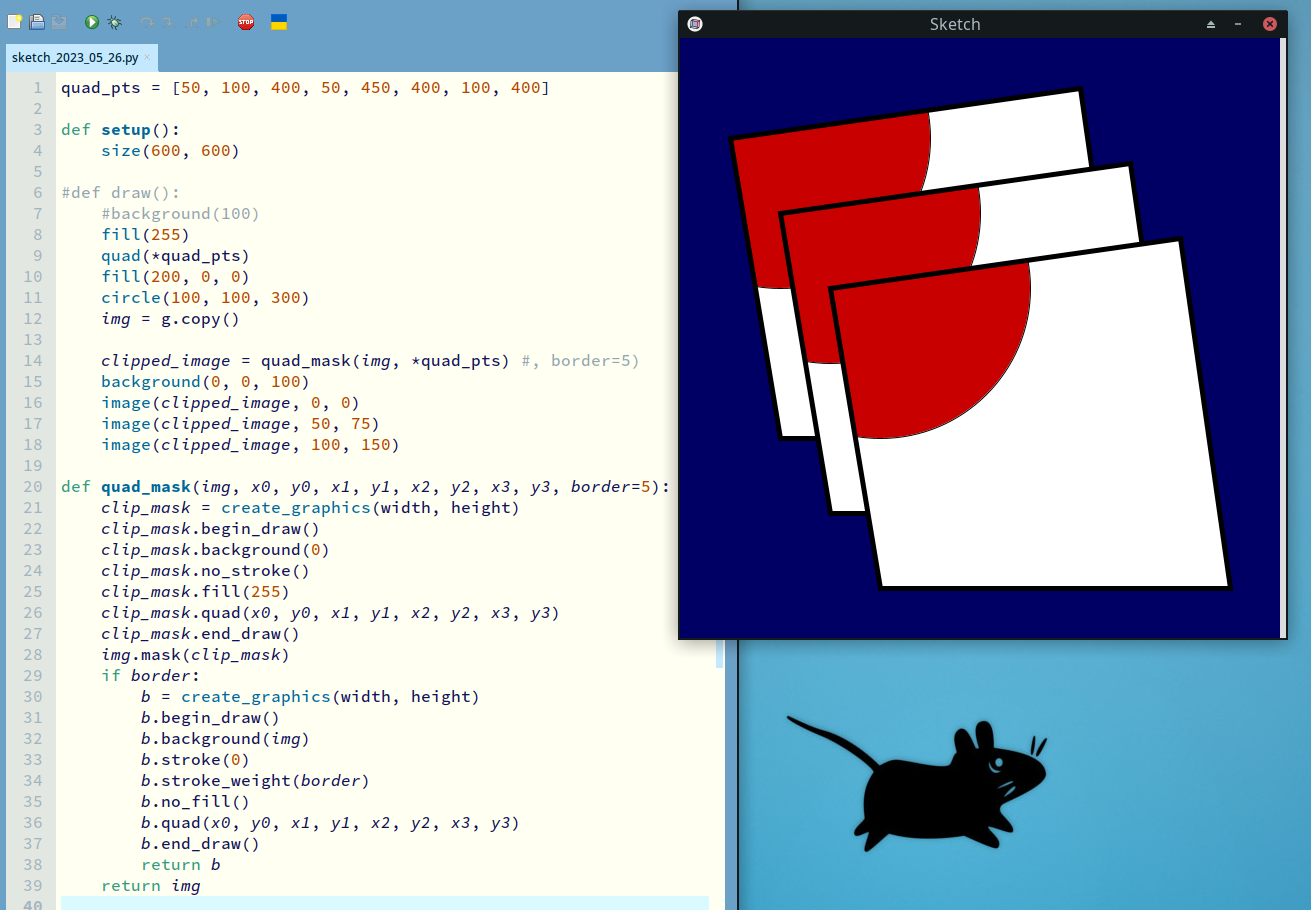Click the Resume debugging icon
Screen dimensions: 1311x910
[212, 22]
